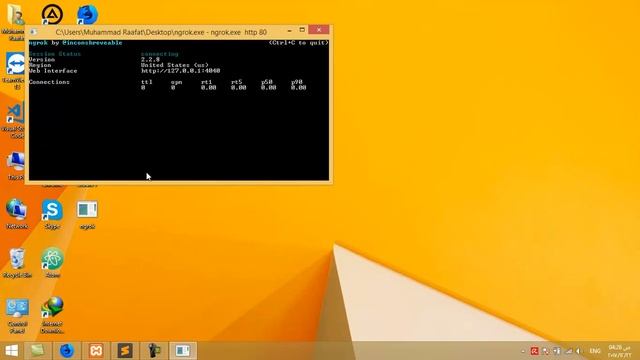Click the red antivirus tray icon
The image size is (640, 360).
(x=534, y=351)
